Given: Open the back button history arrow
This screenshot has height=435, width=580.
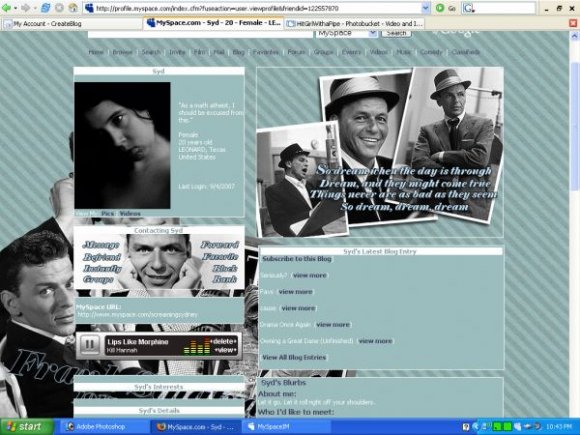Looking at the screenshot, I should point(16,8).
